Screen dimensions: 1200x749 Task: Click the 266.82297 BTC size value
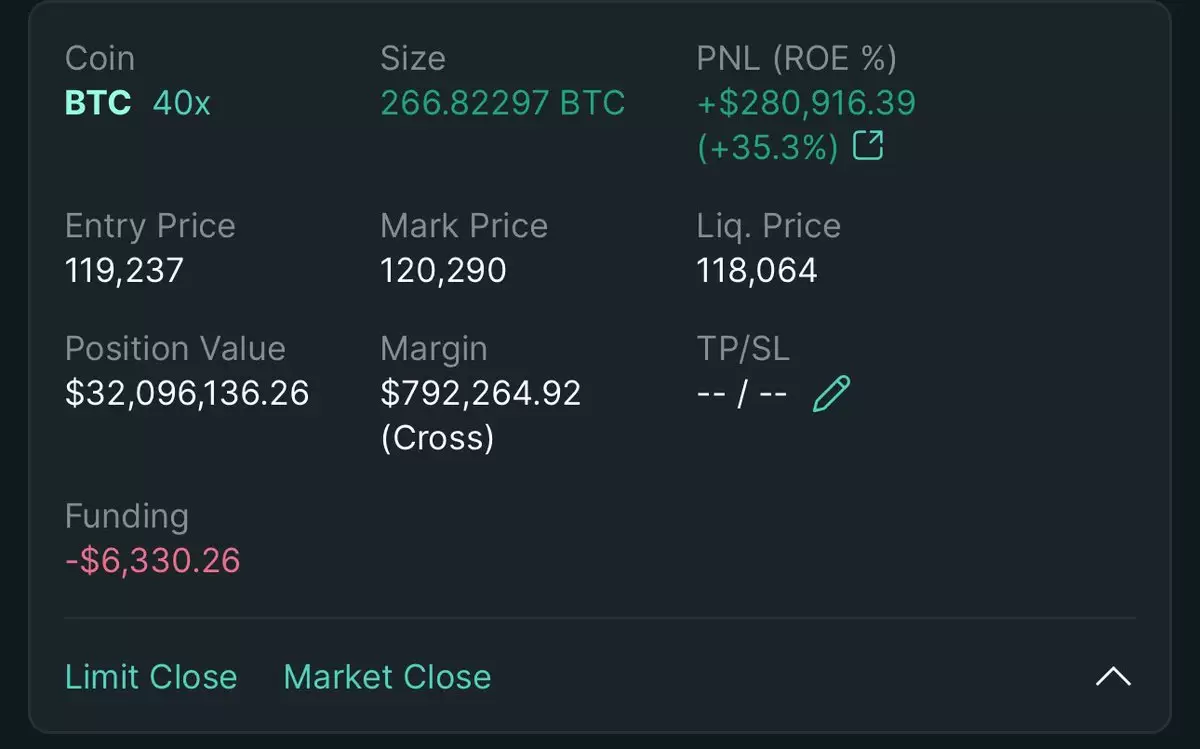click(503, 103)
